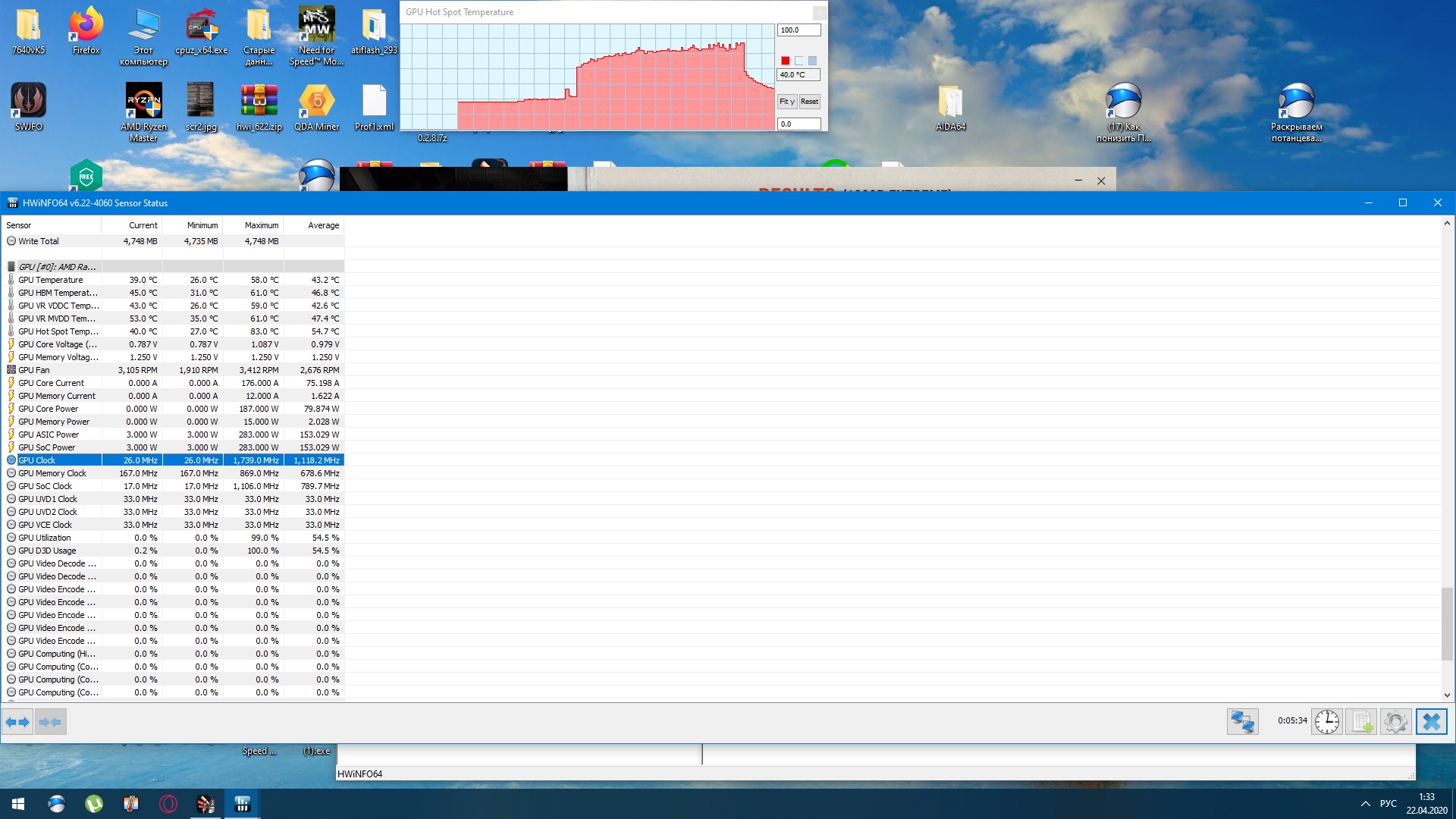
Task: Show hidden system tray icons chevron
Action: 1365,804
